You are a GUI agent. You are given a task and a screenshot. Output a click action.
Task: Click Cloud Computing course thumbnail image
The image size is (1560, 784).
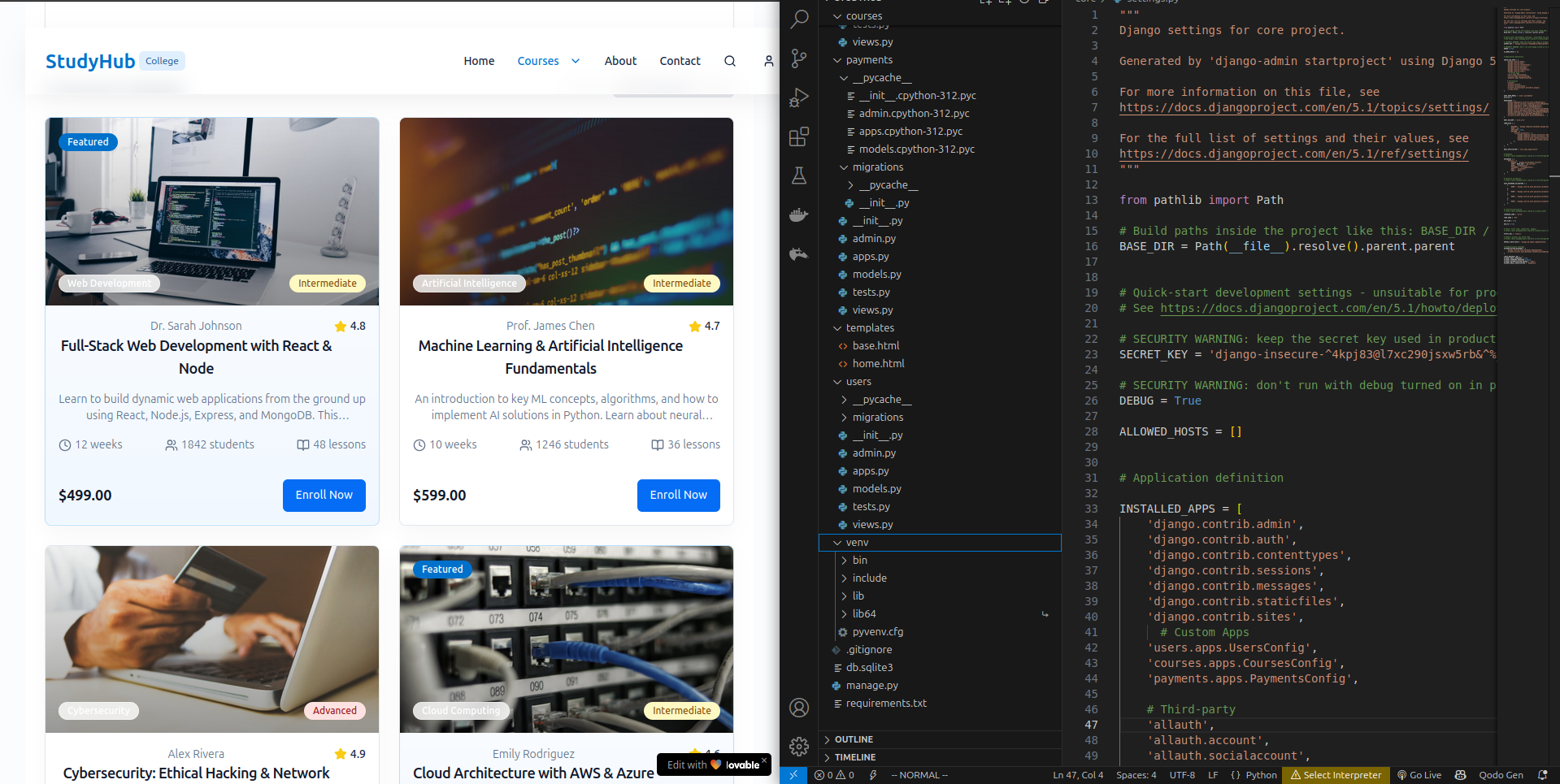coord(567,639)
